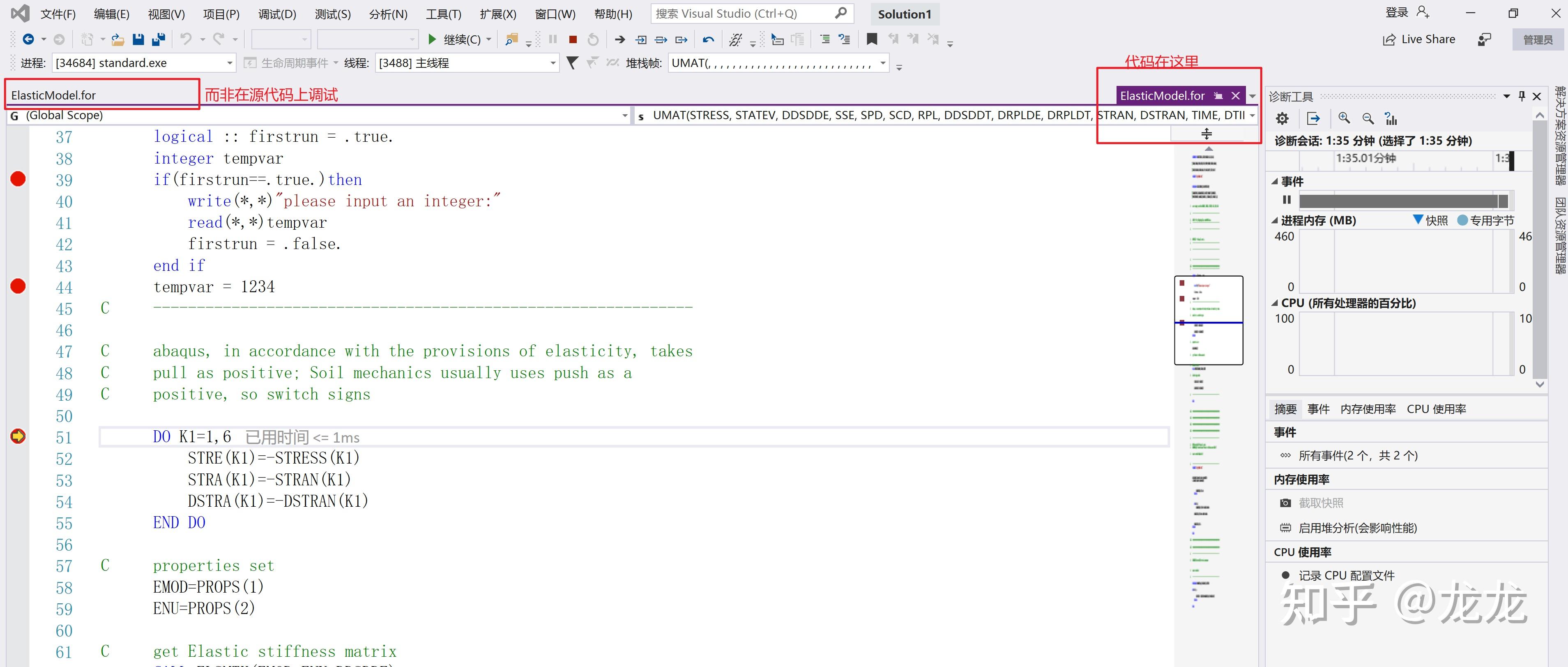The width and height of the screenshot is (1568, 667).
Task: Click the zoom in icon in diagnostic tools
Action: tap(1344, 118)
